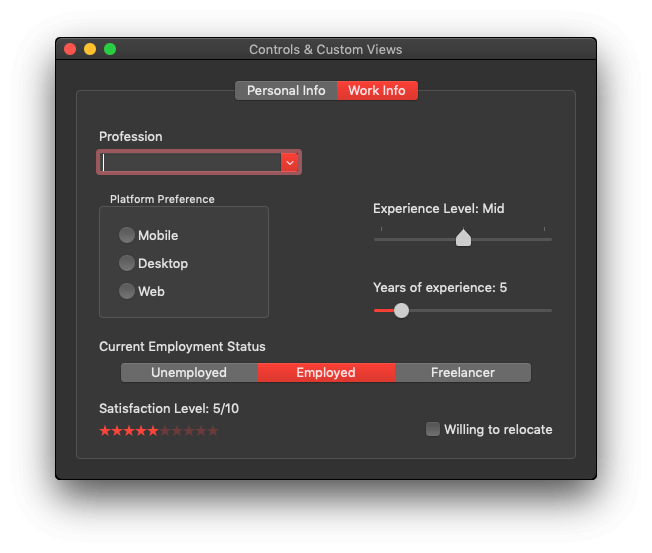
Task: Click the yellow minimize window button
Action: 90,49
